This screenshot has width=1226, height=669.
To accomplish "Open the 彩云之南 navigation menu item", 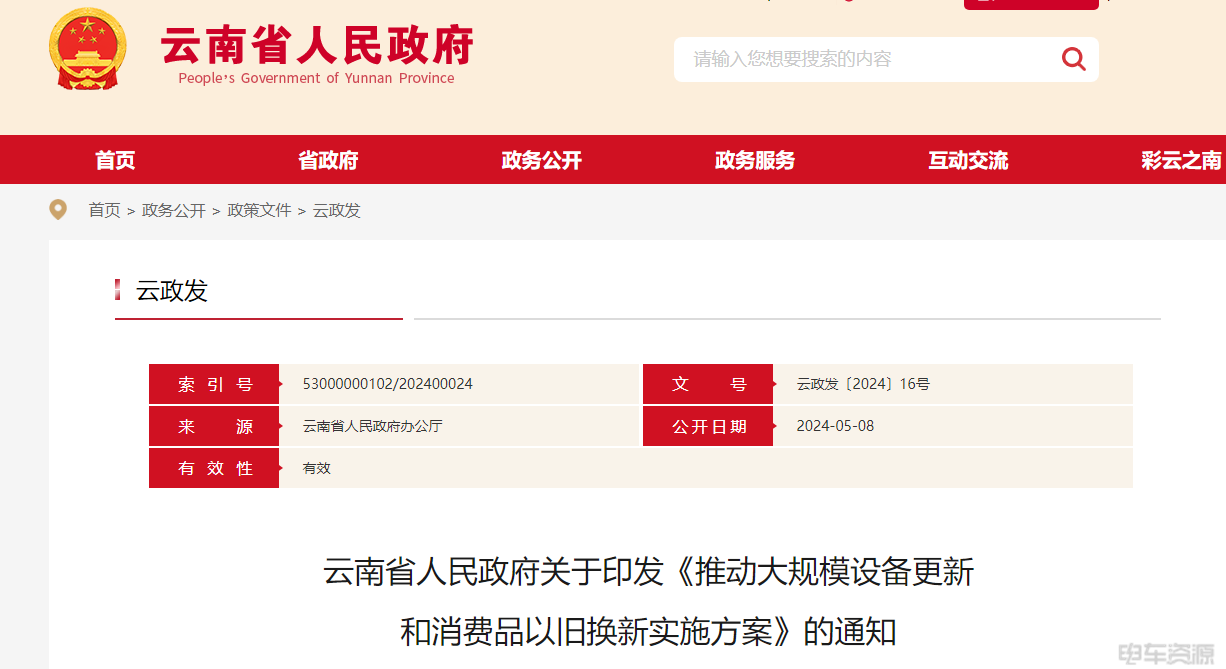I will click(1182, 160).
